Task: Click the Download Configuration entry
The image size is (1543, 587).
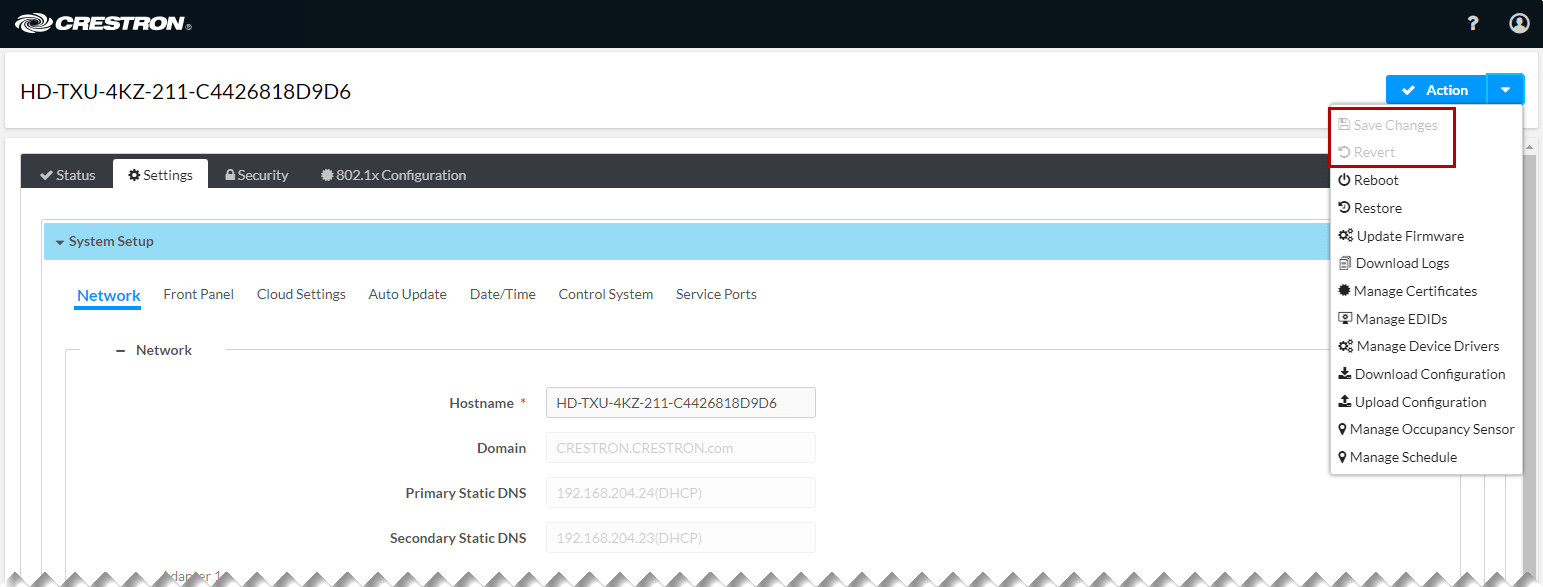Action: (1429, 374)
